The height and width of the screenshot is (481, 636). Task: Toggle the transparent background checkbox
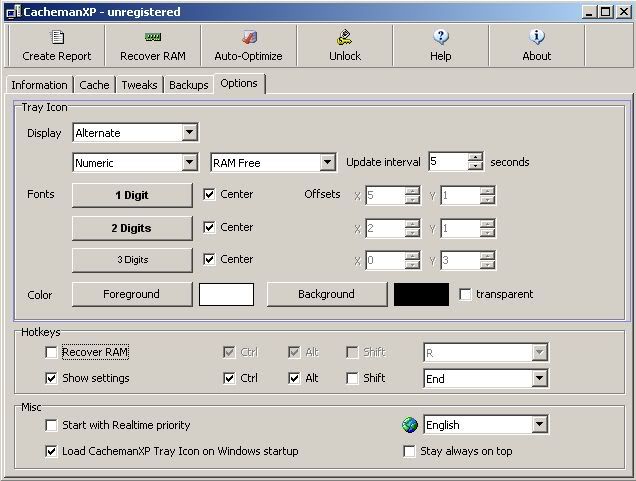(x=465, y=294)
